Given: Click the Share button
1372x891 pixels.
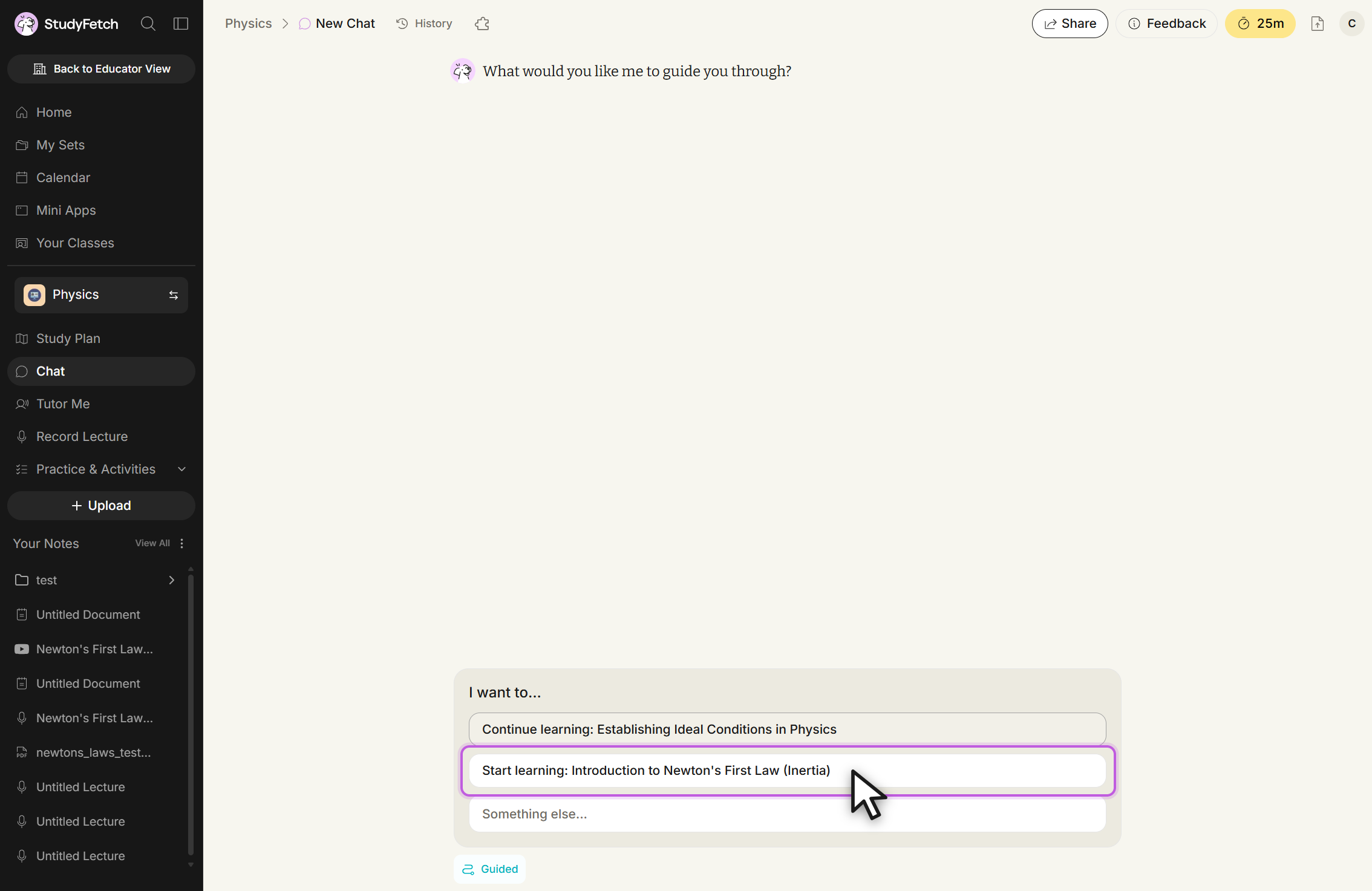Looking at the screenshot, I should point(1070,24).
